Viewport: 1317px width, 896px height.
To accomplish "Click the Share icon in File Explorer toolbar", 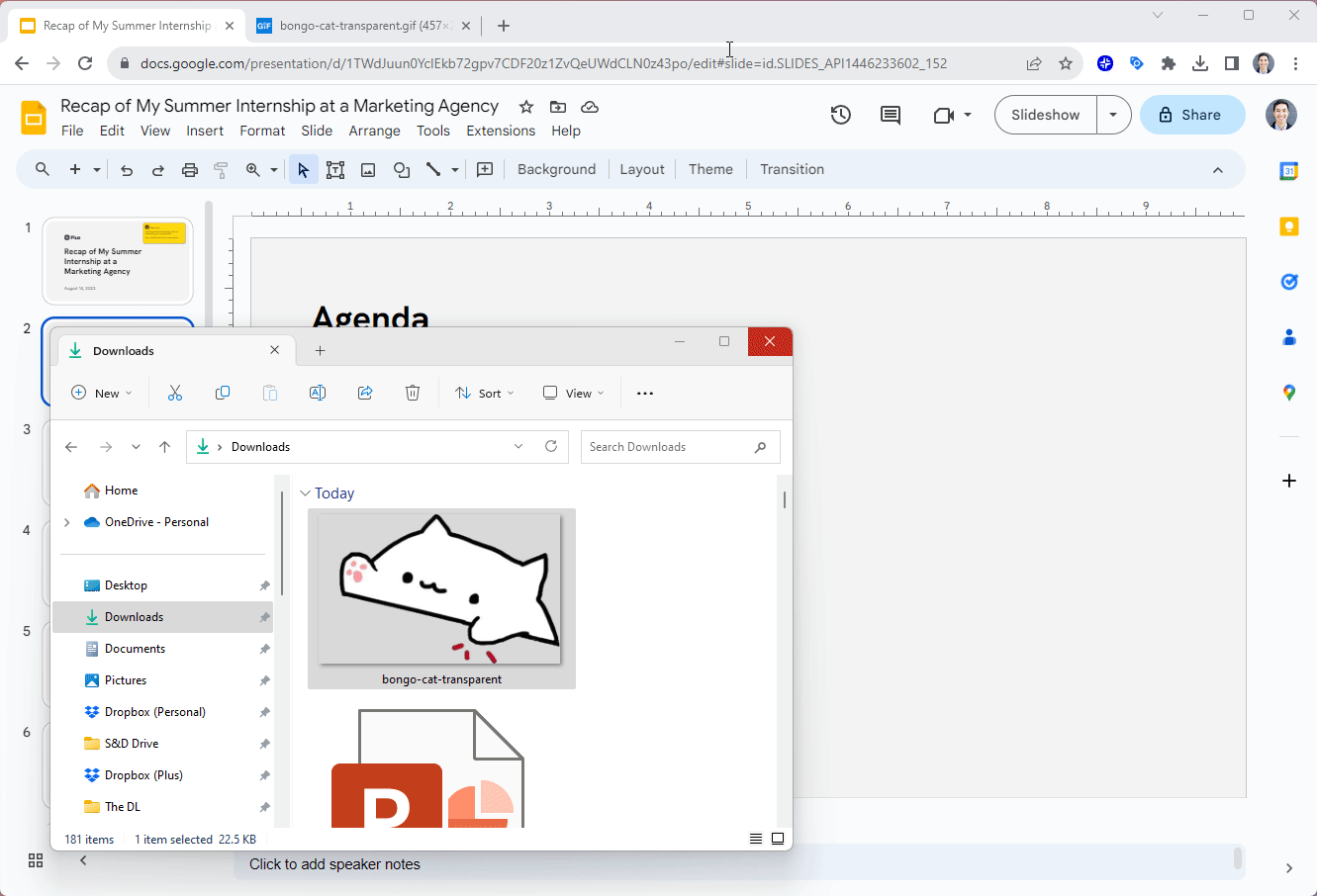I will click(x=365, y=393).
